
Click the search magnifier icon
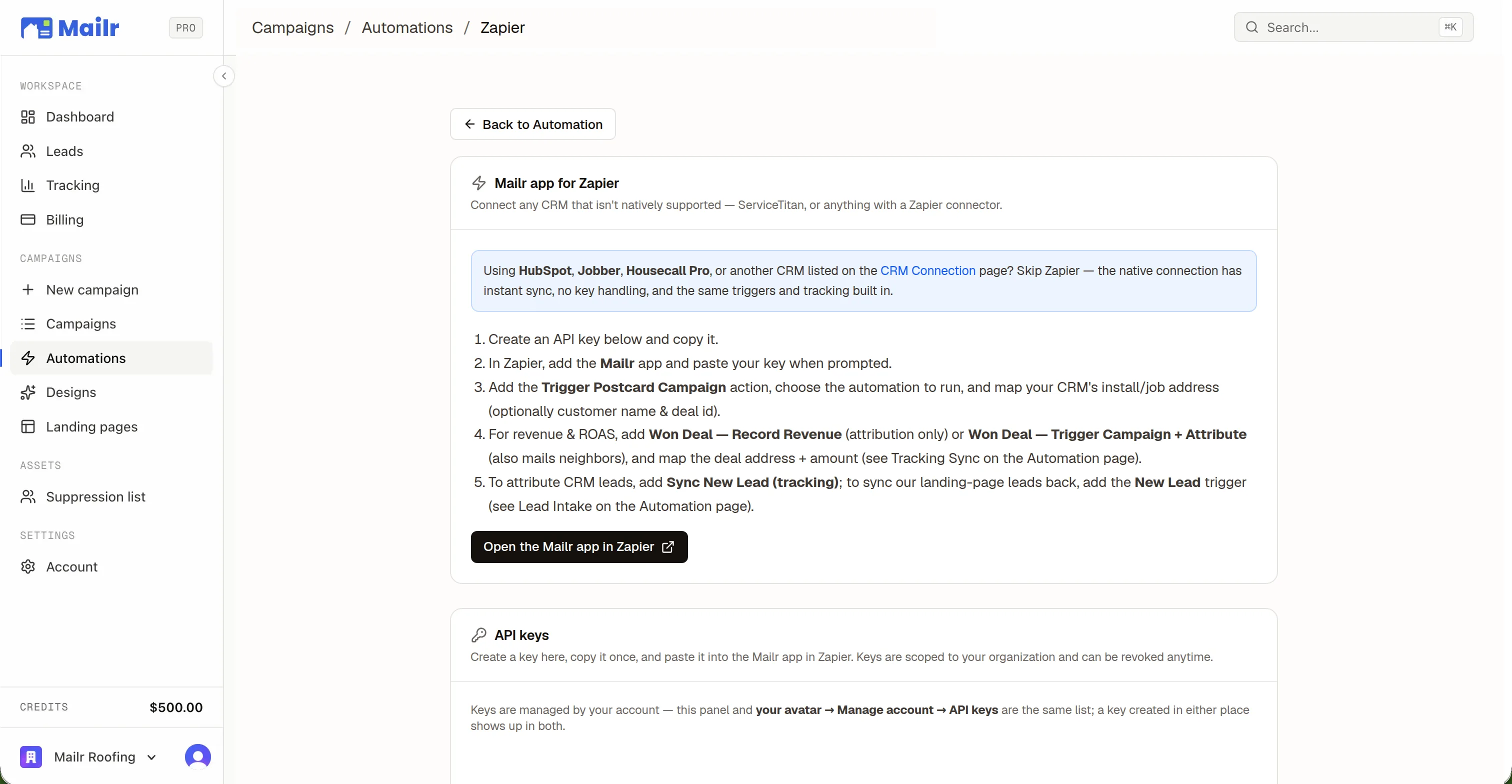click(1252, 27)
